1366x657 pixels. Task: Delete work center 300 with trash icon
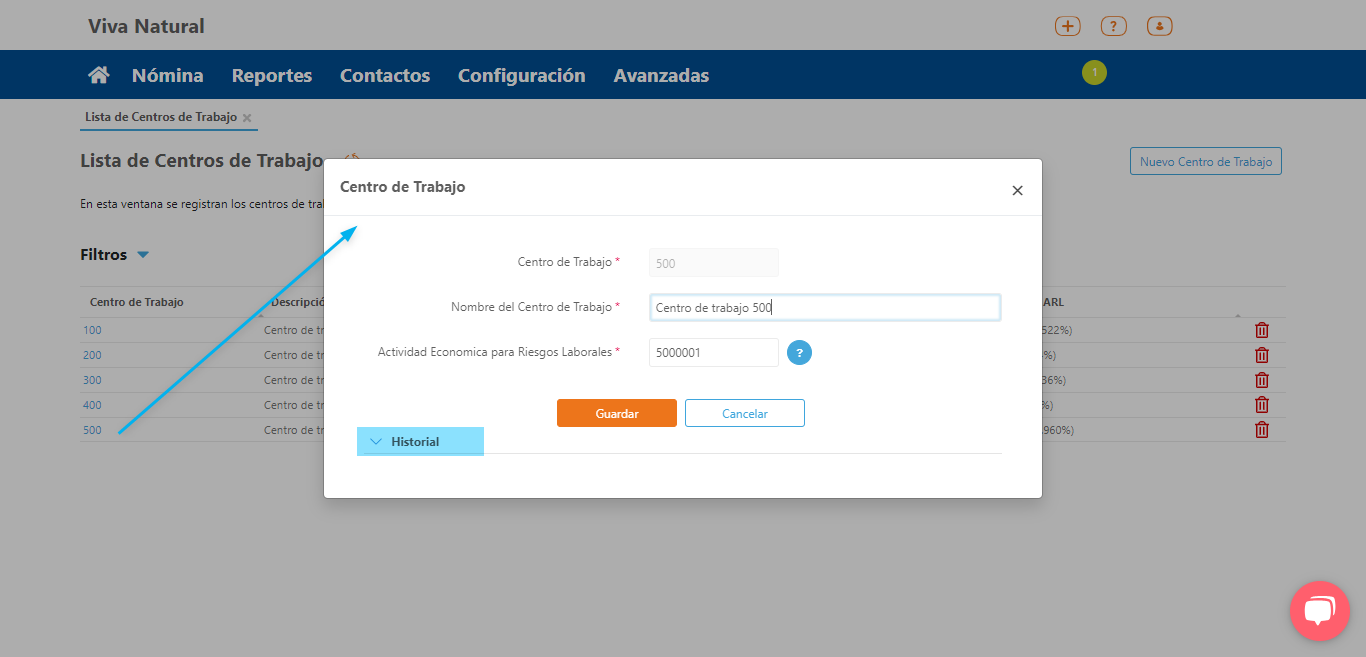(x=1262, y=380)
